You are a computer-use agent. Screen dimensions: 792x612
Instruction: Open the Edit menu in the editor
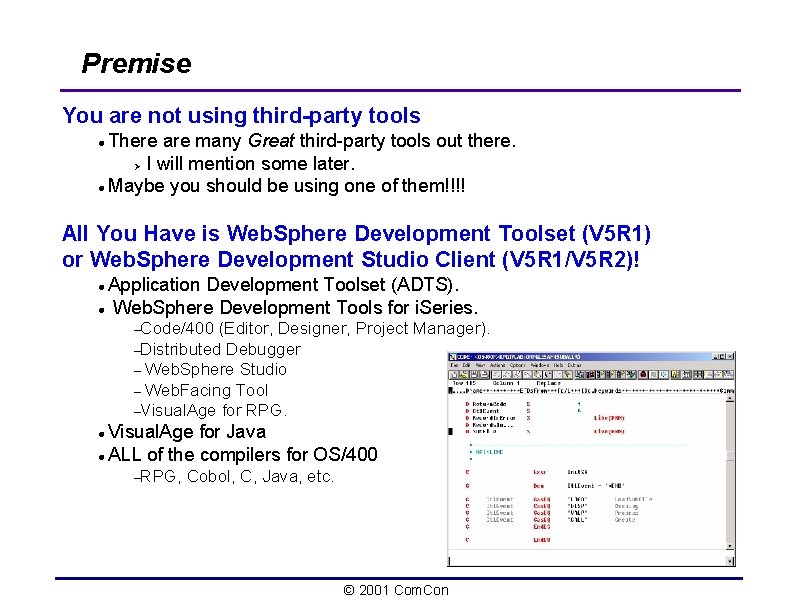[466, 365]
